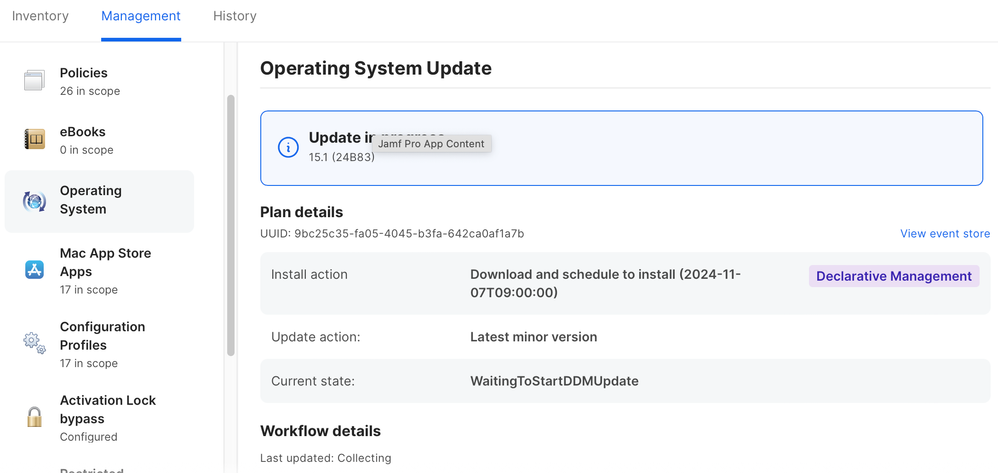Open Configuration Profiles sidebar section
Screen dimensions: 998x473
click(99, 344)
